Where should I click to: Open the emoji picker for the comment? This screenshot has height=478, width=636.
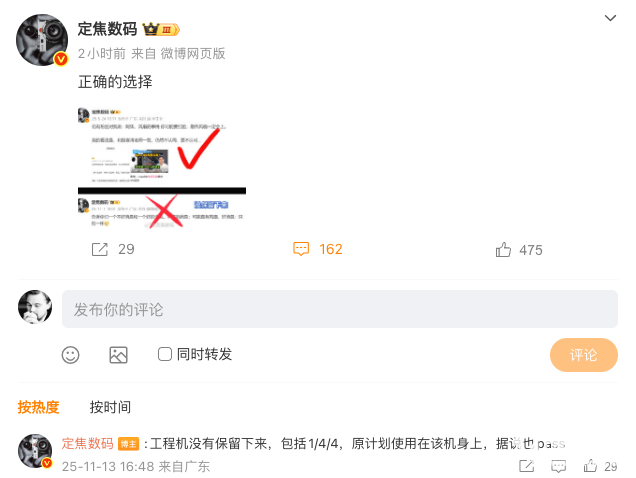point(70,355)
